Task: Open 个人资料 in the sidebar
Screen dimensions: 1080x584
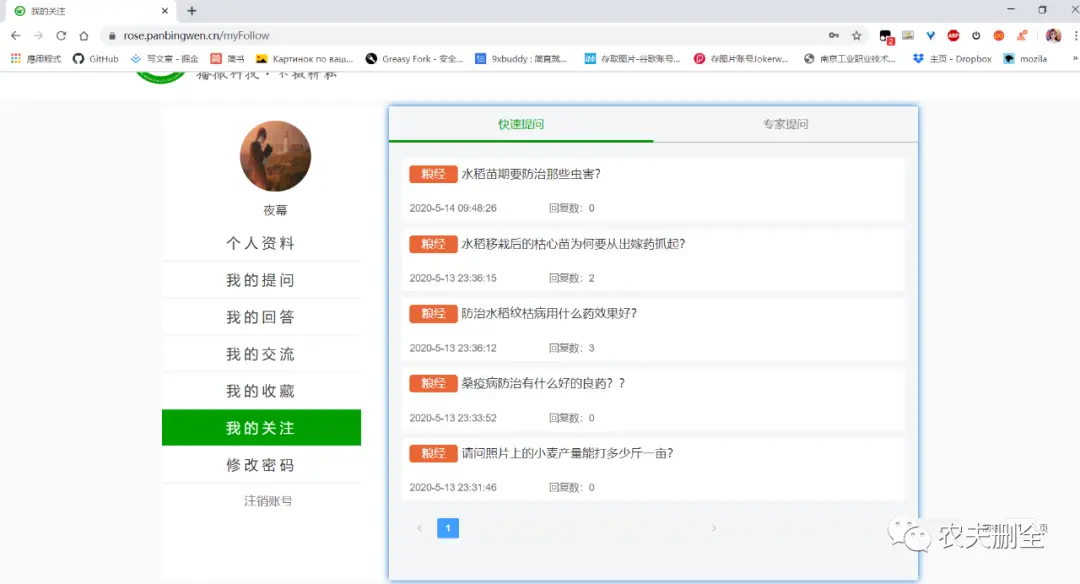Action: click(x=261, y=243)
